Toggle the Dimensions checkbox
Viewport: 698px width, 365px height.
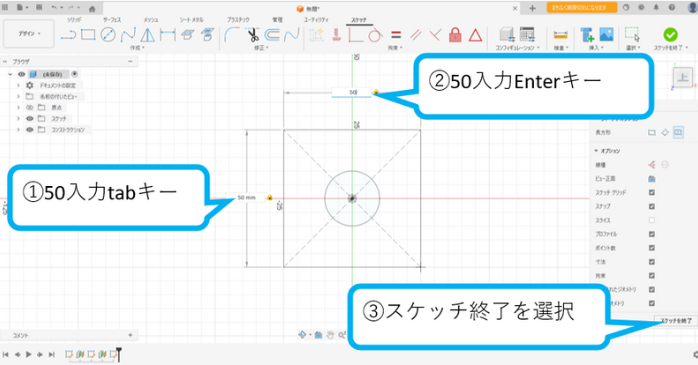click(x=652, y=262)
